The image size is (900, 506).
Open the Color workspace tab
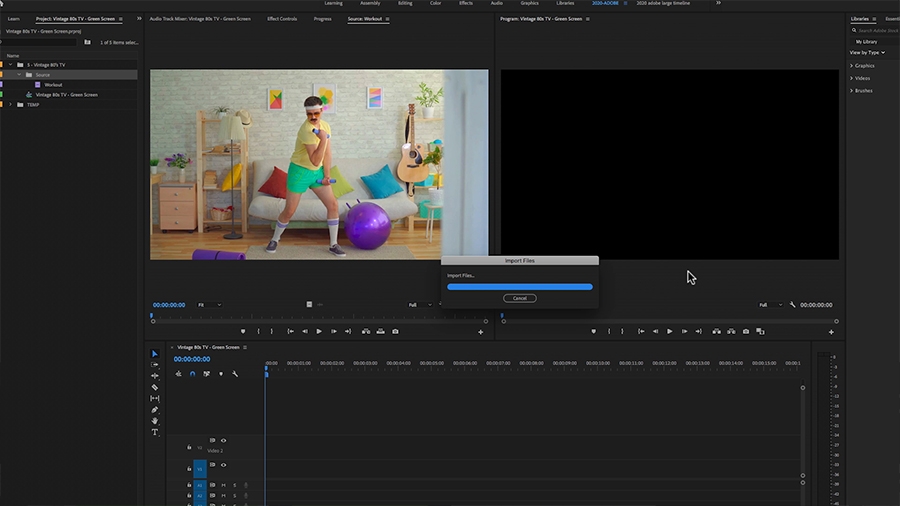(x=436, y=3)
